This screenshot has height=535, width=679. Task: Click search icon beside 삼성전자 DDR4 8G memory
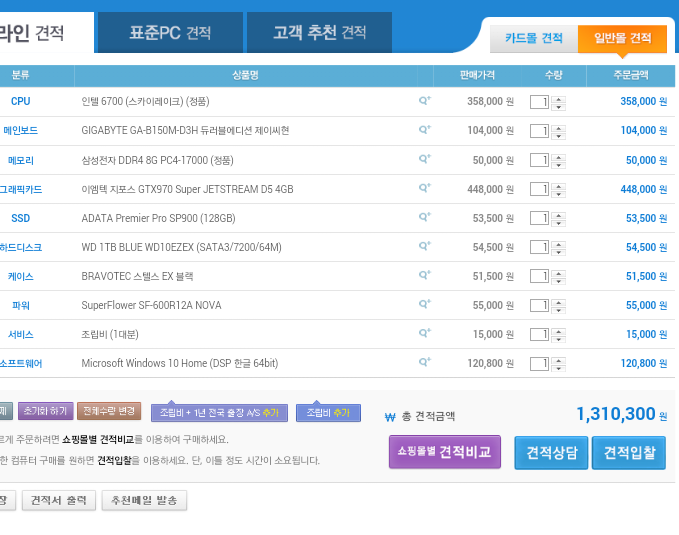(x=424, y=158)
